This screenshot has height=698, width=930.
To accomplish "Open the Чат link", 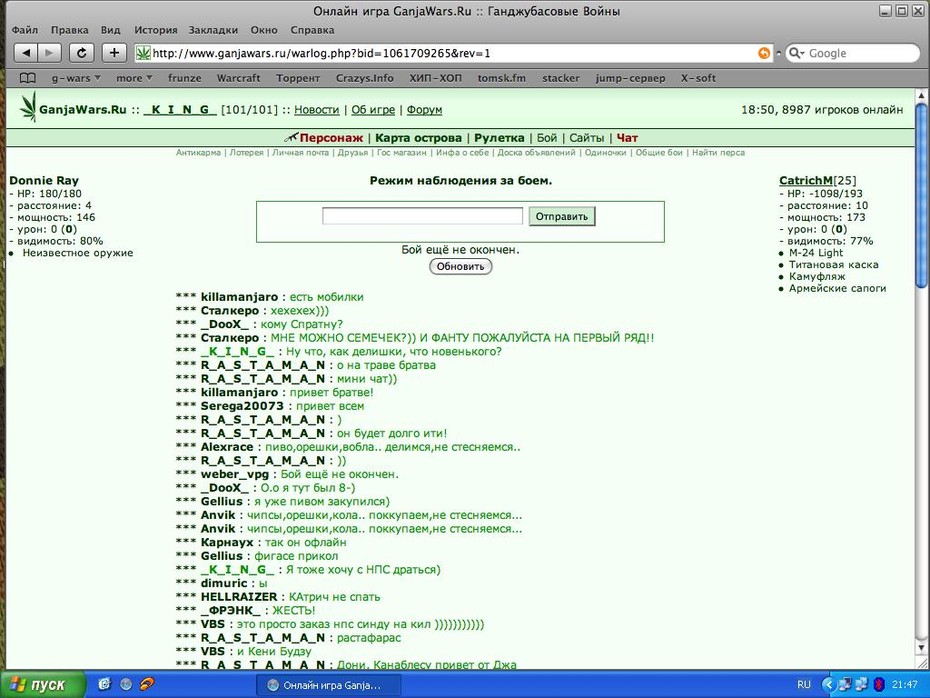I will tap(627, 138).
